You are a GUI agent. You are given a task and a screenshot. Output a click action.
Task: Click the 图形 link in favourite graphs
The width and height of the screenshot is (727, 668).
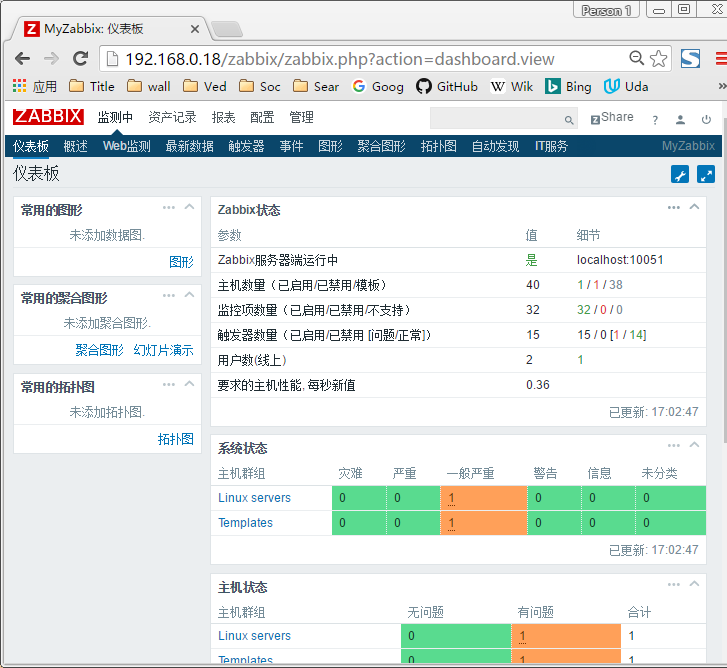pos(181,262)
